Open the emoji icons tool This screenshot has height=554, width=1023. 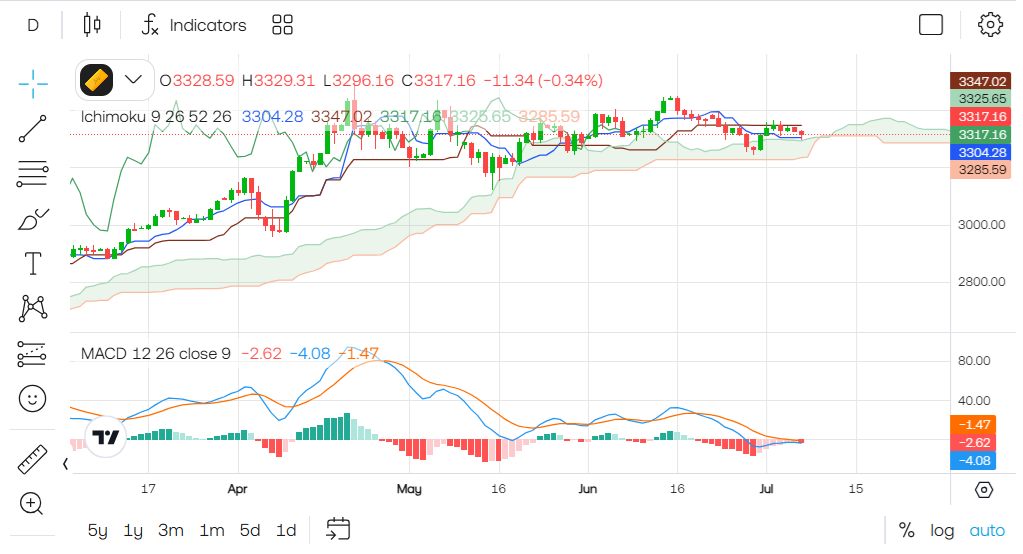click(33, 398)
